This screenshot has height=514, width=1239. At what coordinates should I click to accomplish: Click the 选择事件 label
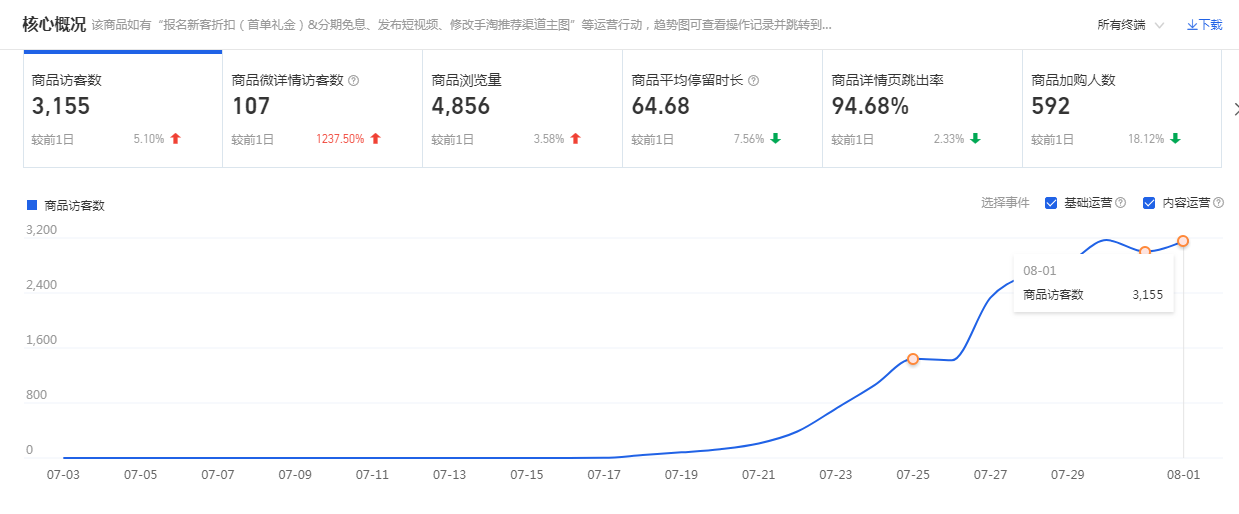tap(1005, 203)
